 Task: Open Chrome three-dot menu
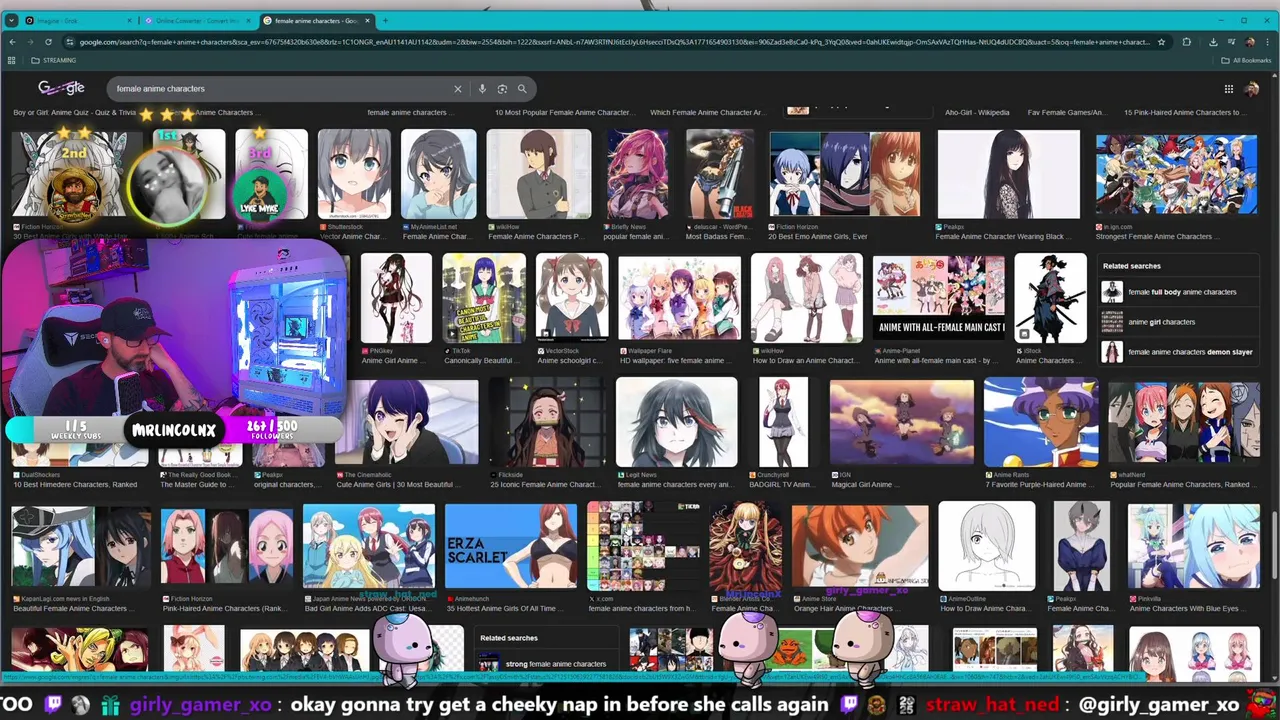[1268, 42]
